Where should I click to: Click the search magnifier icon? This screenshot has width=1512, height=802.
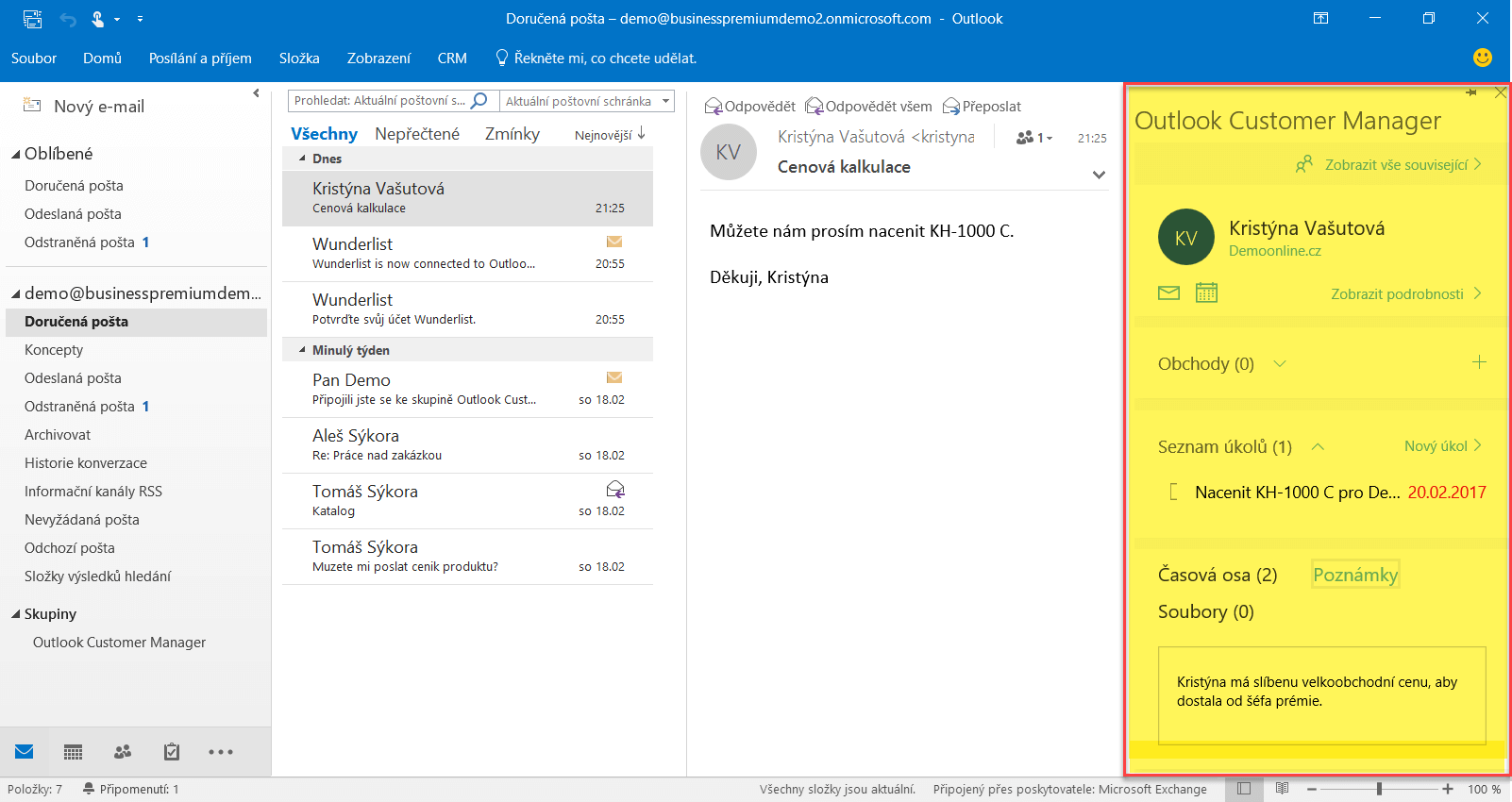(x=479, y=100)
